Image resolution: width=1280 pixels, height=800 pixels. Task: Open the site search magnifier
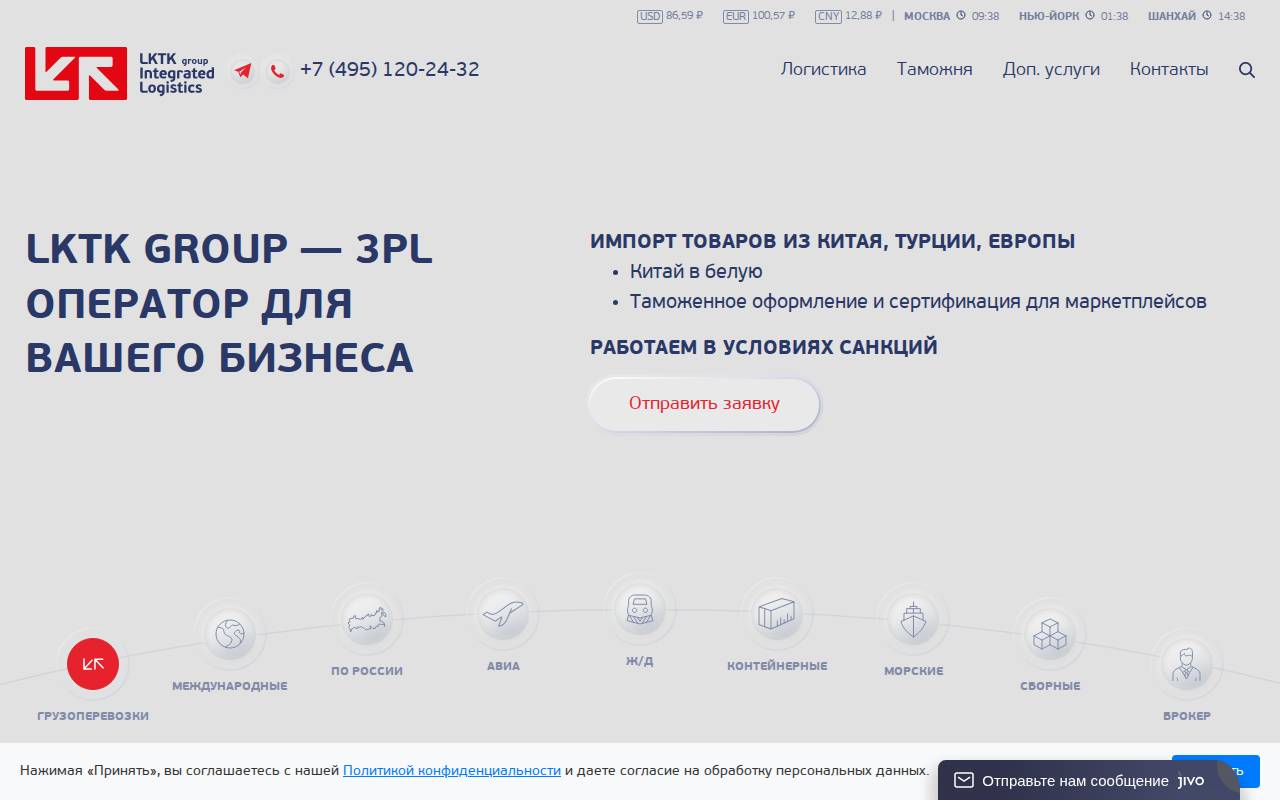click(x=1247, y=70)
